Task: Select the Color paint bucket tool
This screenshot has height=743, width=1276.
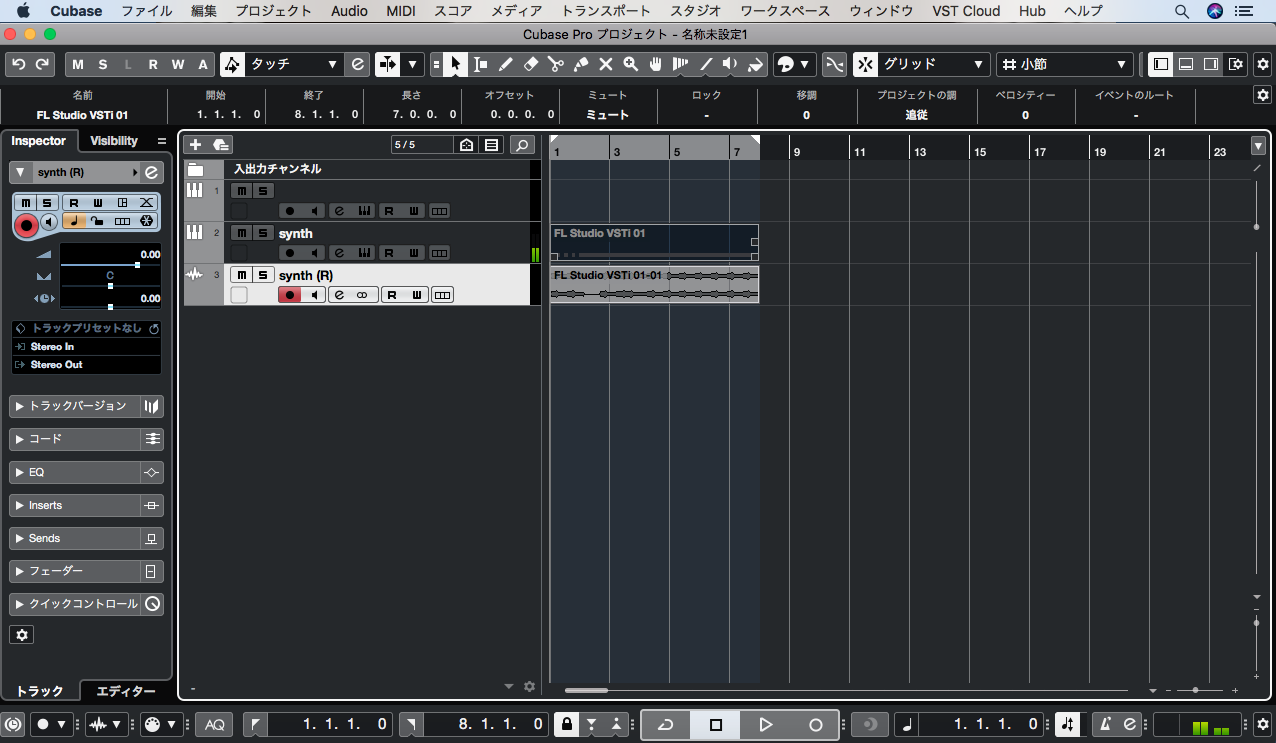Action: click(755, 64)
